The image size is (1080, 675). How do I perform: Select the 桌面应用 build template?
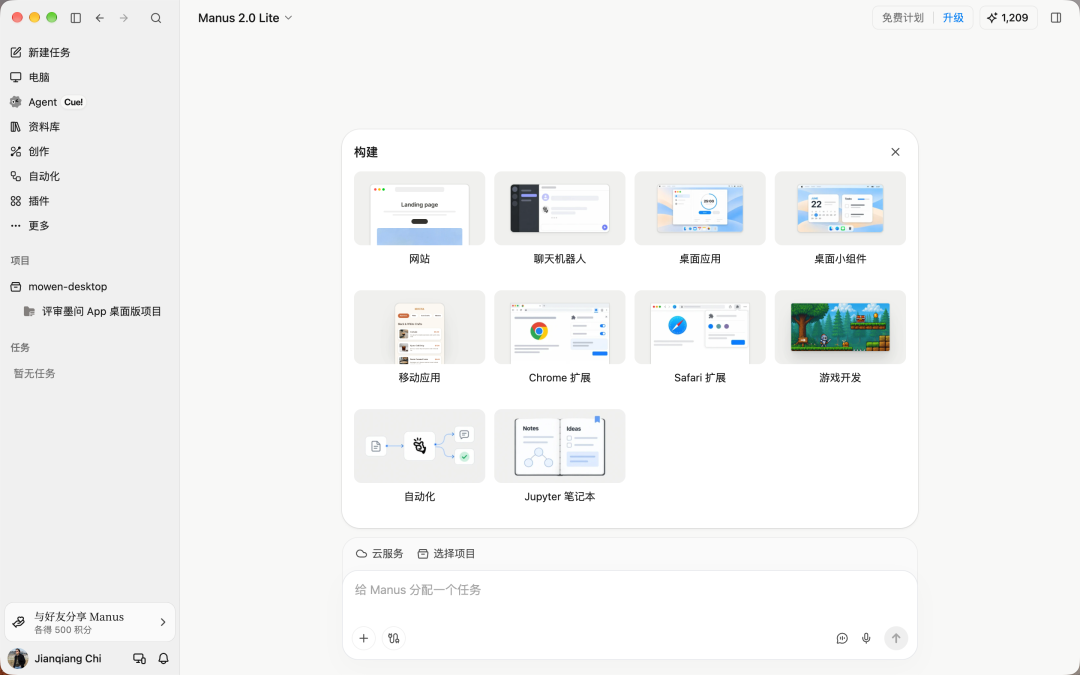pyautogui.click(x=700, y=220)
